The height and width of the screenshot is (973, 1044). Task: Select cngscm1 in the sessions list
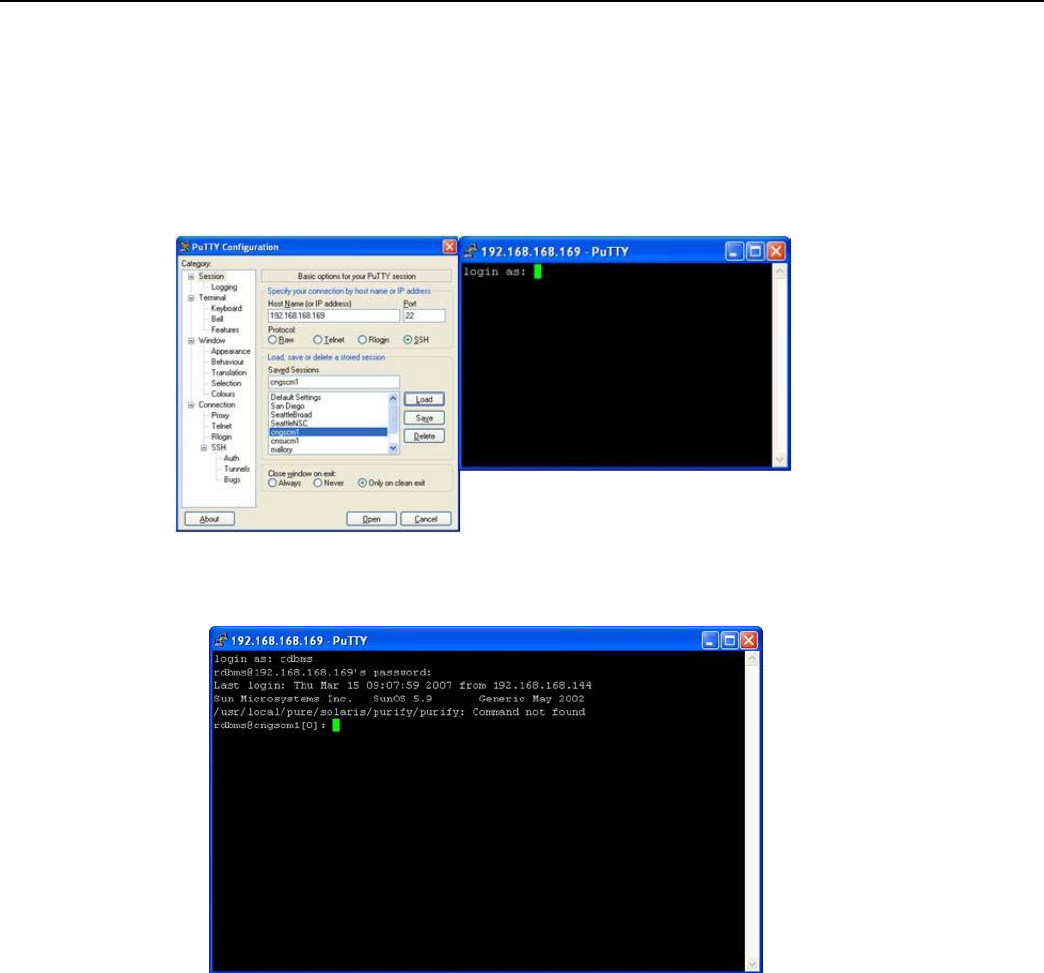coord(328,432)
